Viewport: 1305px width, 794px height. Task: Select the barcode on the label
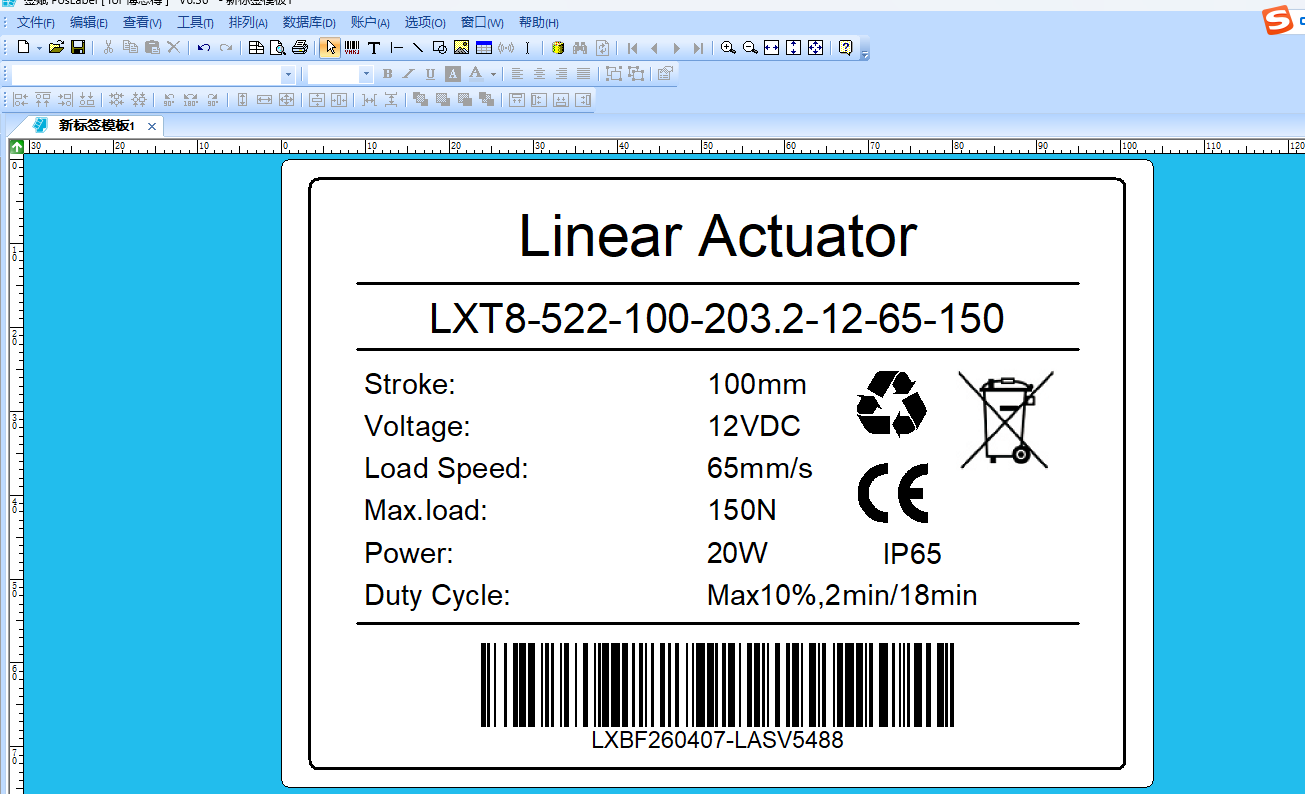point(717,685)
